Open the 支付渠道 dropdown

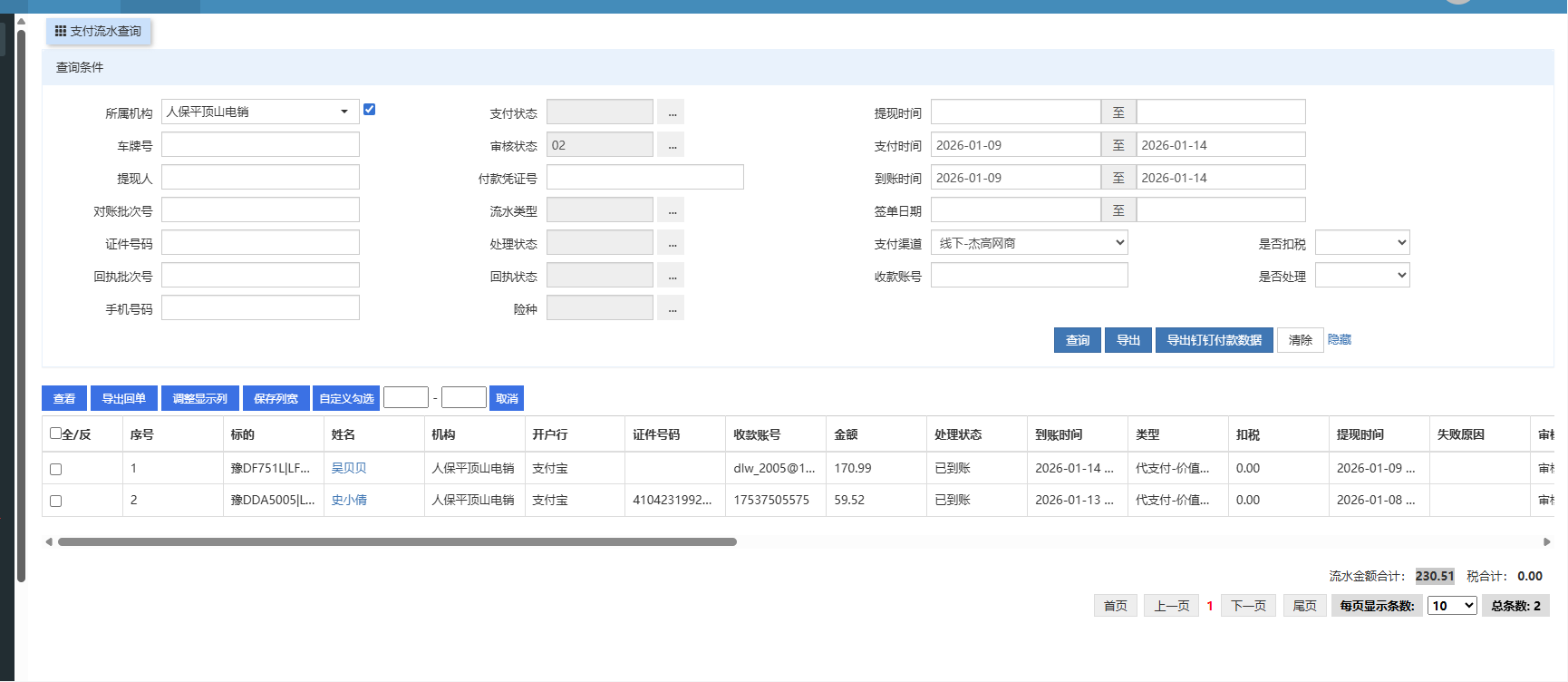(x=1029, y=243)
